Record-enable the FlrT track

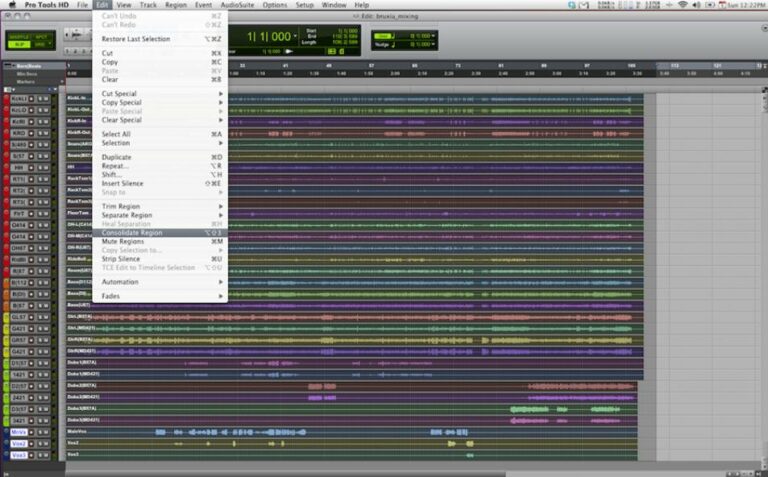31,214
